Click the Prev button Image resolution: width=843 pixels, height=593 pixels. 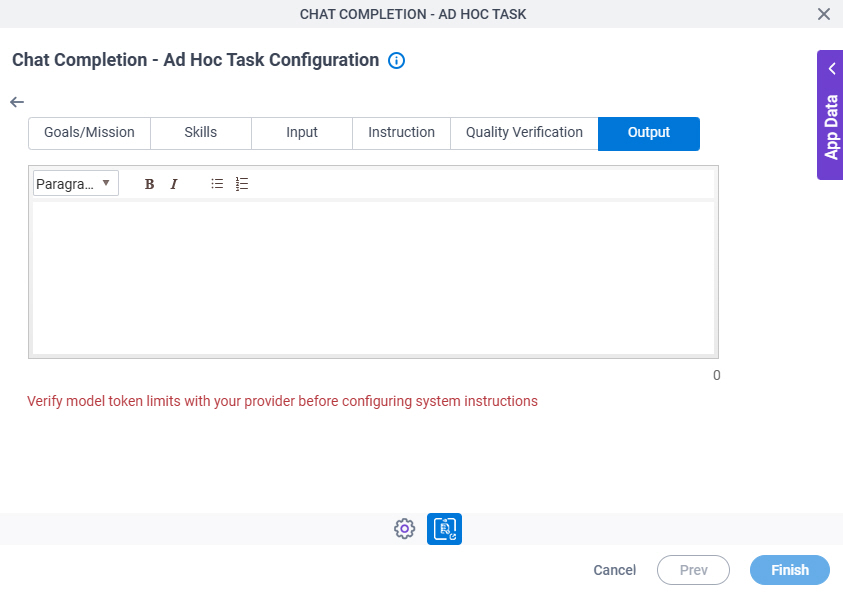point(693,570)
